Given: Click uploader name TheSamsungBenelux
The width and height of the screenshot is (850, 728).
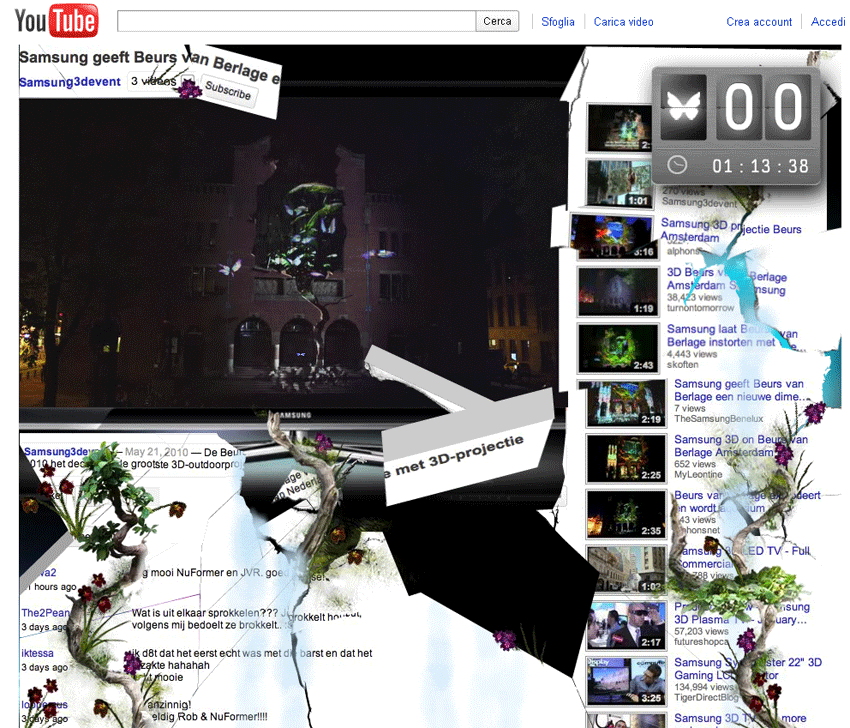Looking at the screenshot, I should 718,419.
